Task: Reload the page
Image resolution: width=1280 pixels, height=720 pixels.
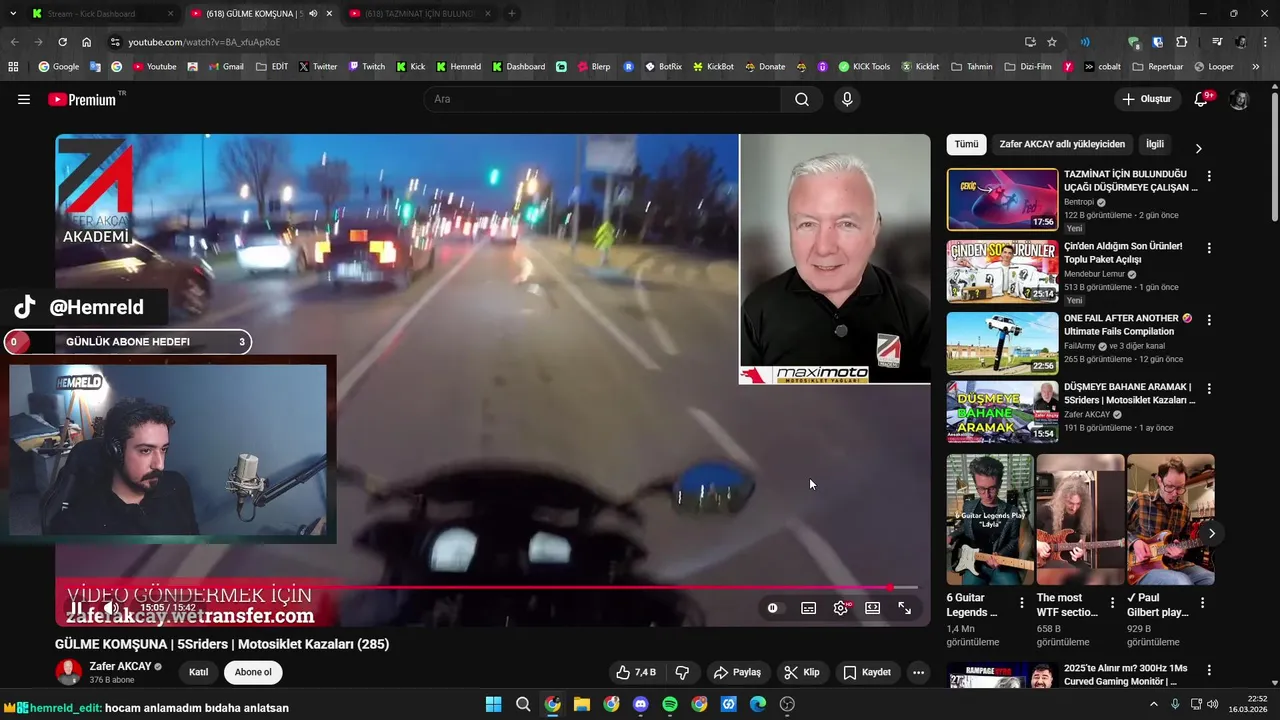Action: [62, 42]
